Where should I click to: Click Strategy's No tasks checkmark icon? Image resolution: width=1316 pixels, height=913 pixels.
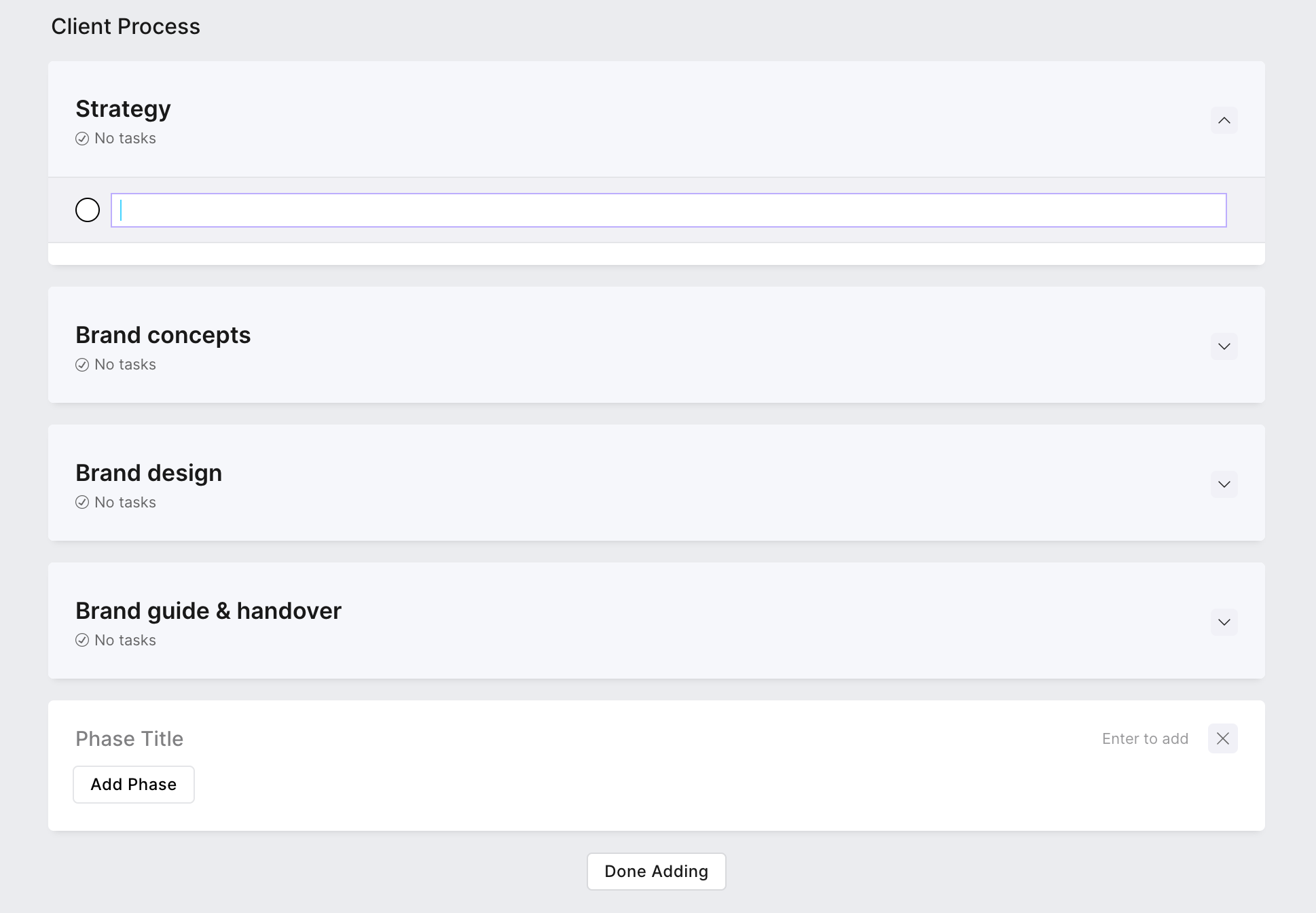pyautogui.click(x=82, y=139)
